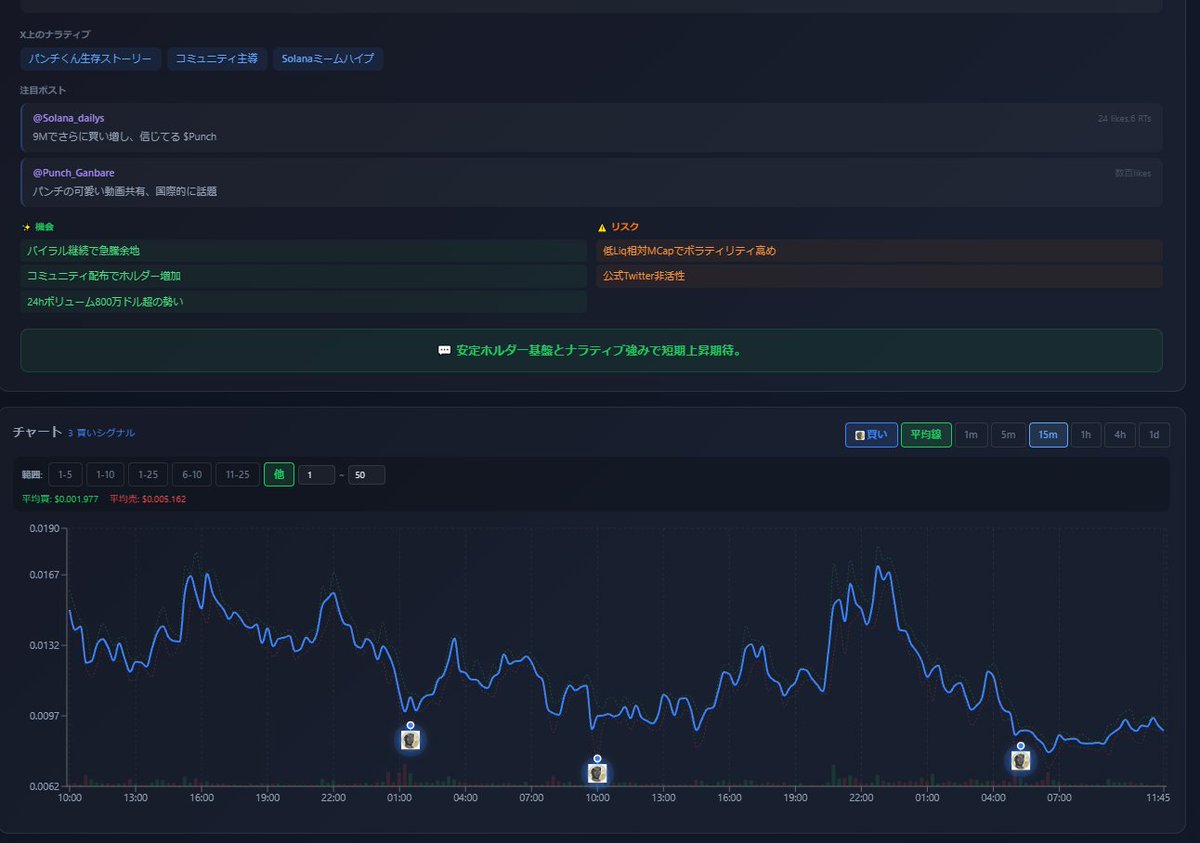Click the 9Mでさらに買い増し post text
This screenshot has width=1200, height=843.
124,137
